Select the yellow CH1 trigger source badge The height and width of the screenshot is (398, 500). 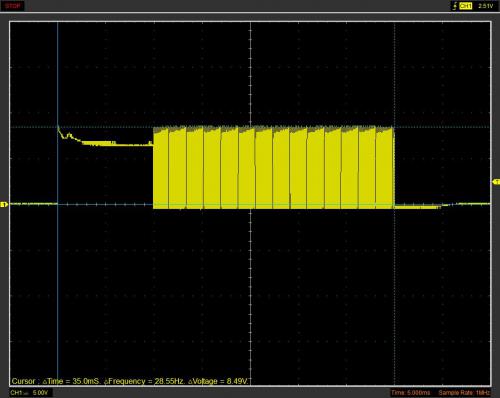(465, 6)
